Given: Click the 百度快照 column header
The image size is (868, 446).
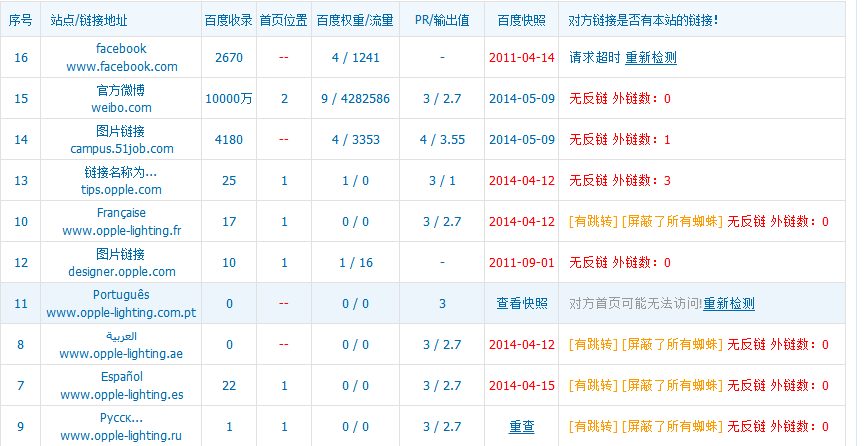Looking at the screenshot, I should click(521, 20).
